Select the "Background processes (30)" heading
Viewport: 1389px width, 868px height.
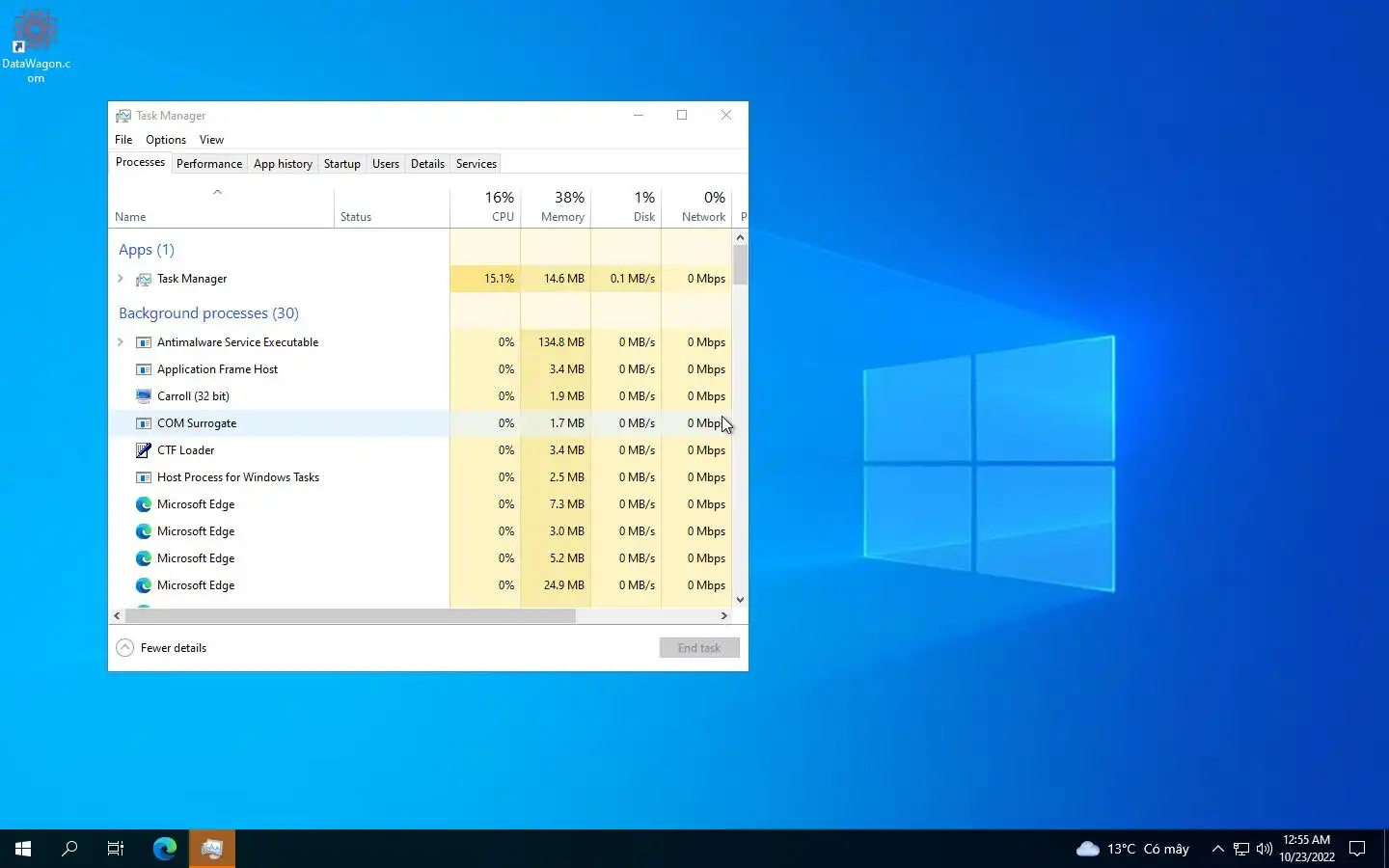click(x=208, y=313)
